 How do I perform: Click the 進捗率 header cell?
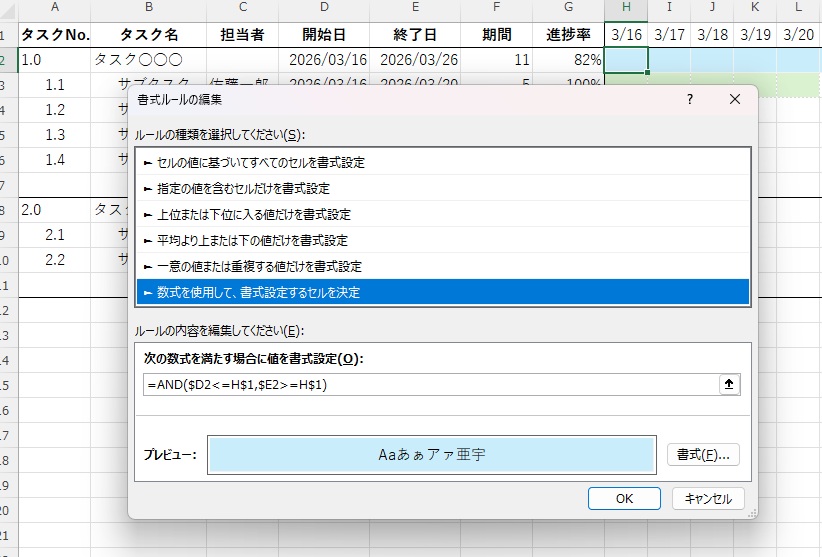click(x=567, y=34)
